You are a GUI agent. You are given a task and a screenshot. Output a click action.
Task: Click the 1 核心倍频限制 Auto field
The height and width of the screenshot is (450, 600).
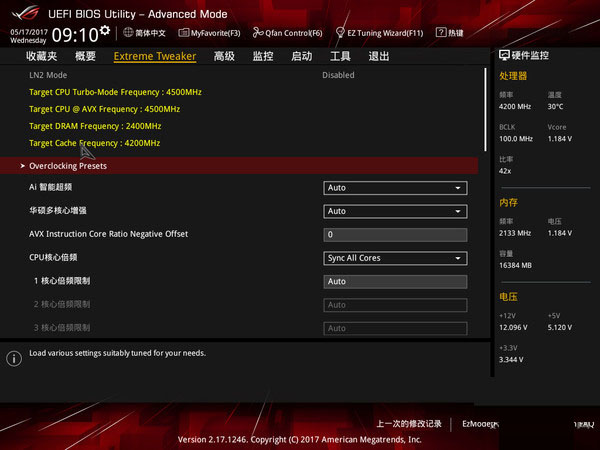[395, 282]
